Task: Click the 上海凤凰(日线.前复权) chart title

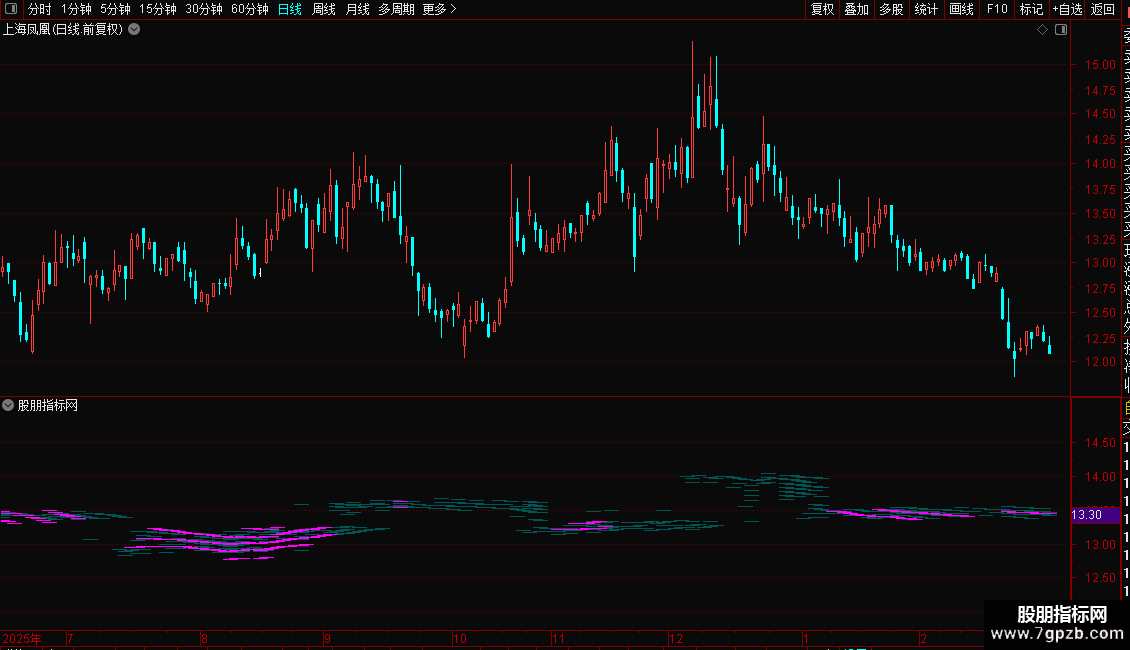Action: 63,30
